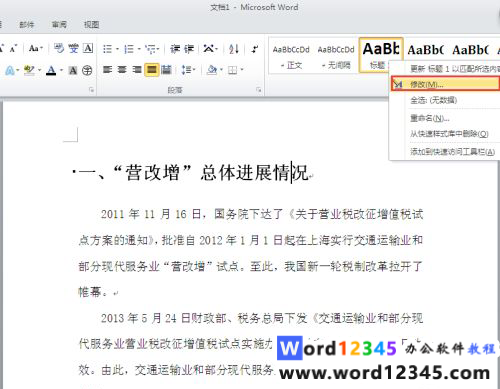The height and width of the screenshot is (389, 500).
Task: Click the Enclose Characters (circled 字) icon
Action: tap(87, 70)
